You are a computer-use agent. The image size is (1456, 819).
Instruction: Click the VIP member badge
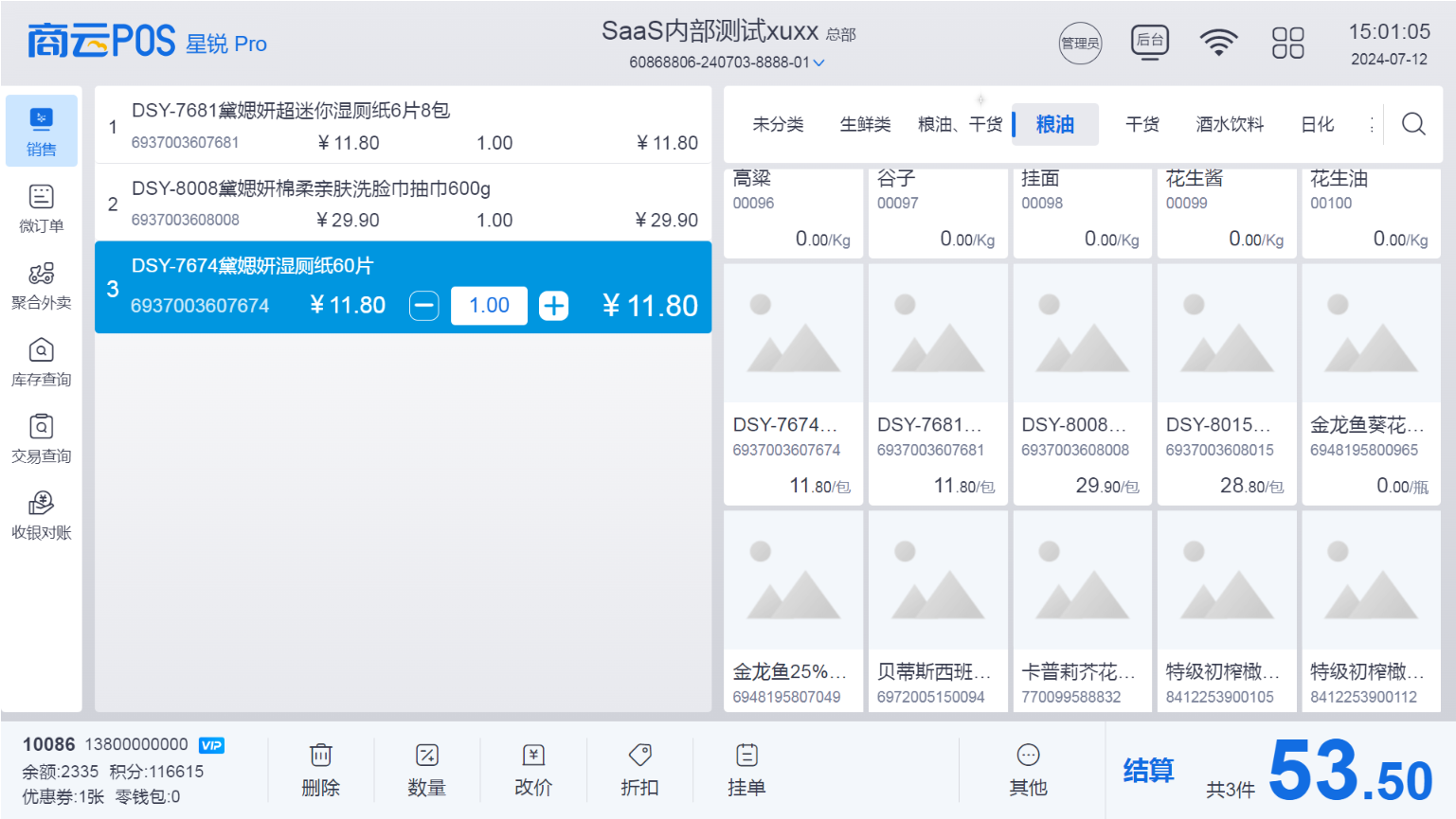212,745
